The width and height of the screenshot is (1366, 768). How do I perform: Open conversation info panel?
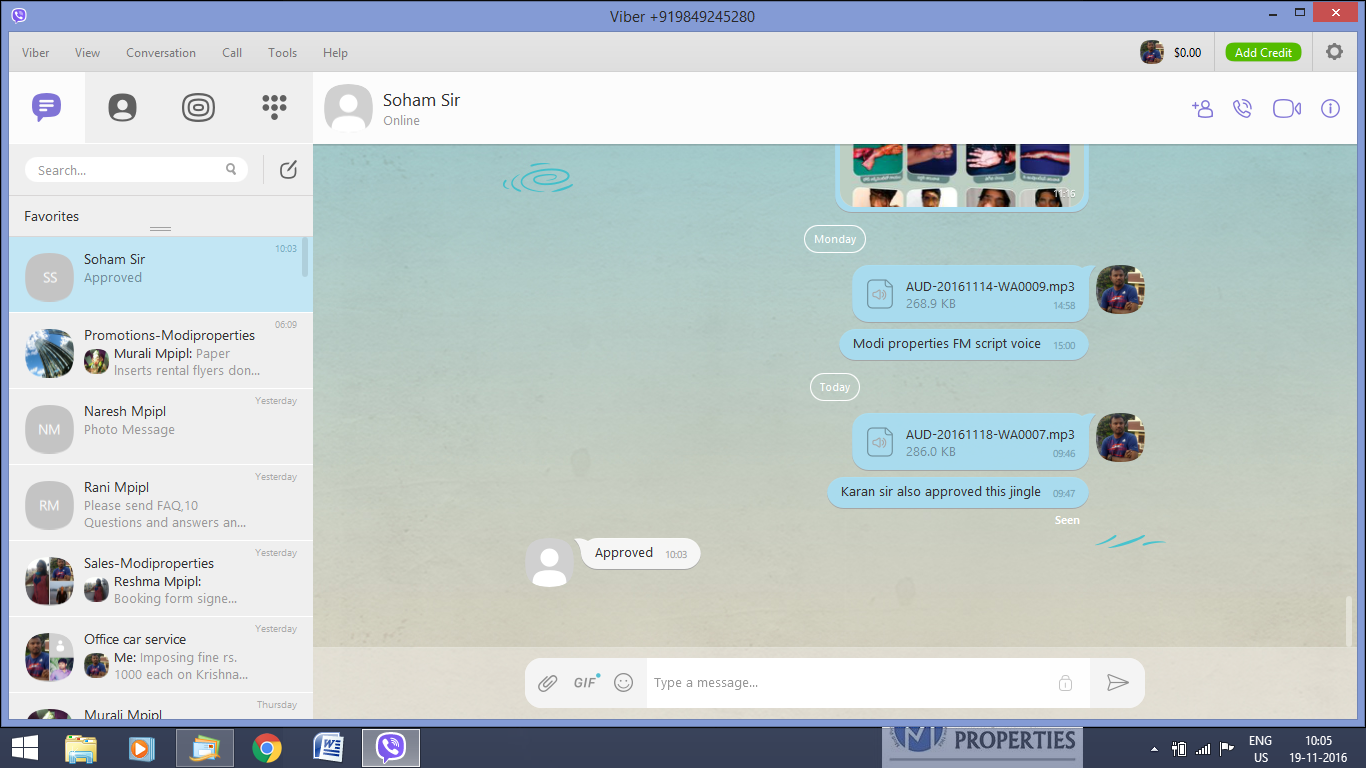(x=1330, y=109)
